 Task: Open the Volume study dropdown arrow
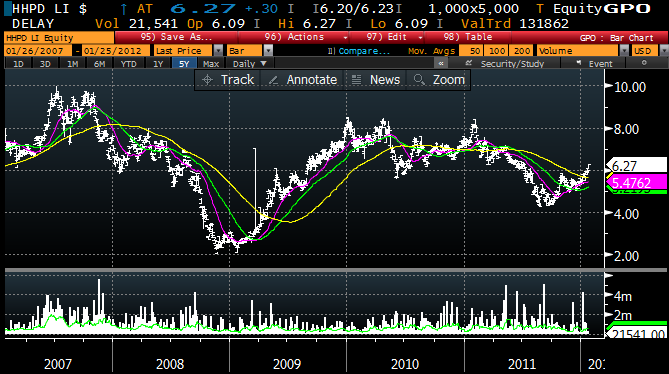point(624,51)
